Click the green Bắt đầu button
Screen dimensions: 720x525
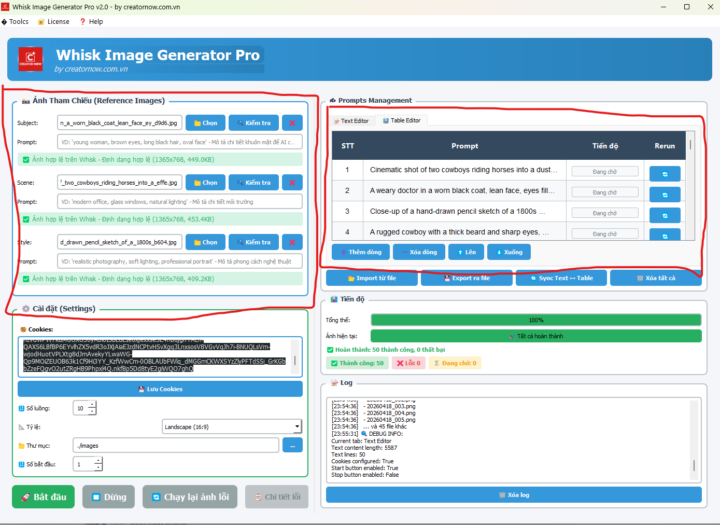[x=43, y=497]
